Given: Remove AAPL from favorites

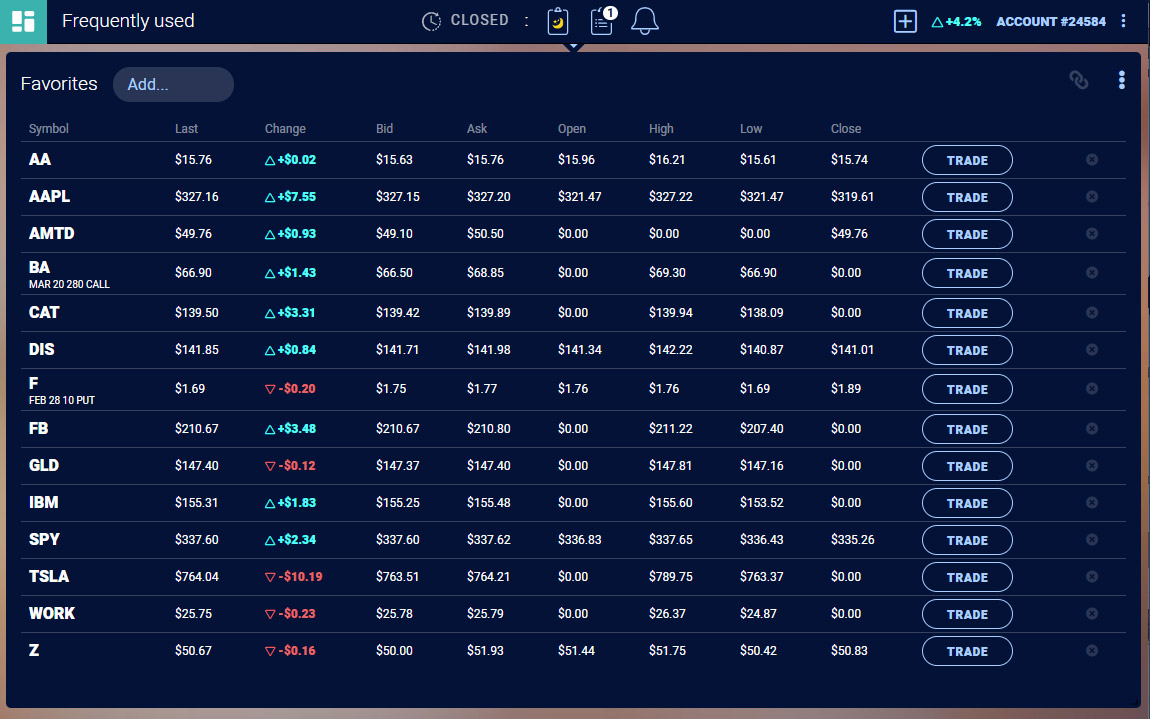Looking at the screenshot, I should tap(1092, 197).
